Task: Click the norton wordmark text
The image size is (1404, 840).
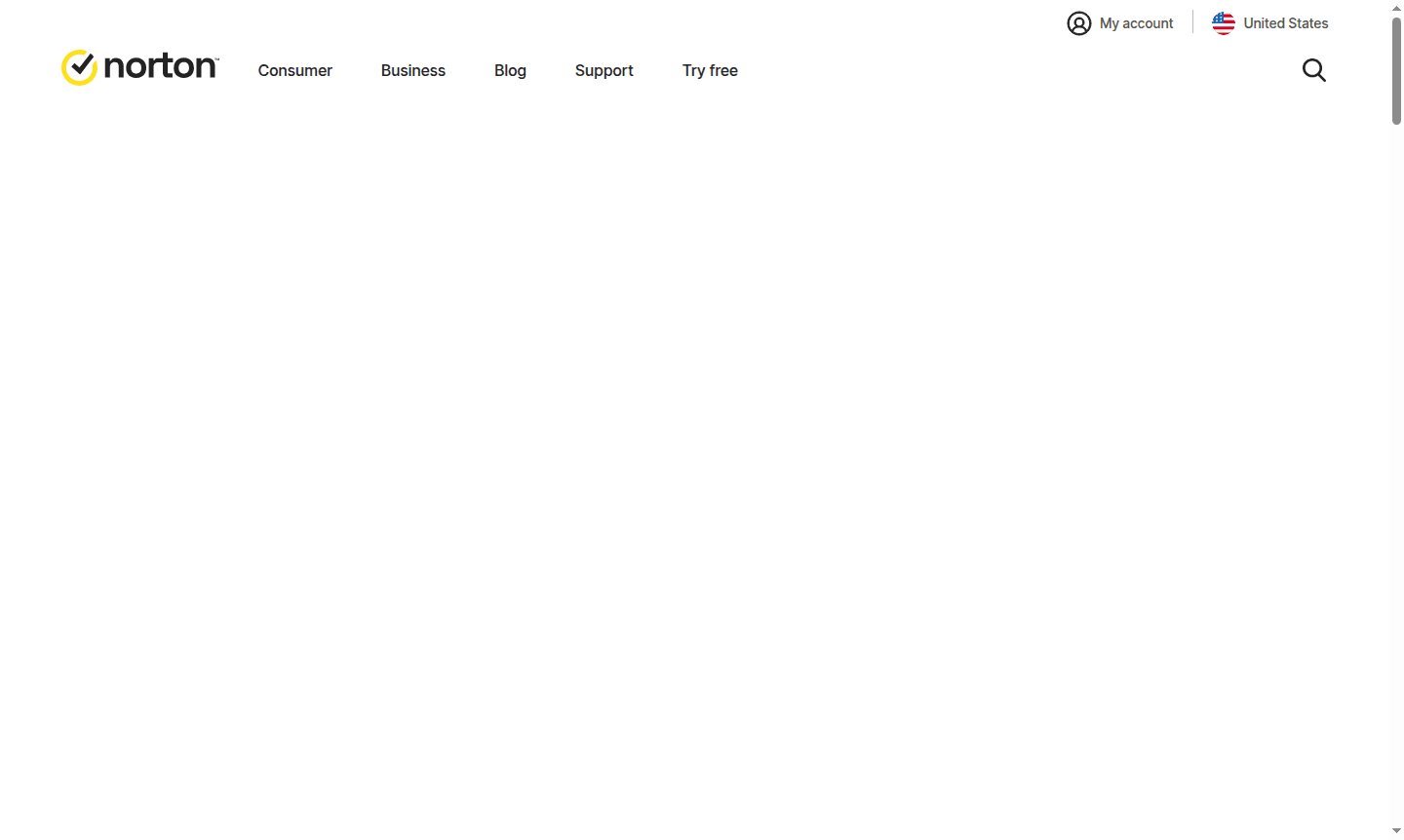Action: click(x=159, y=66)
